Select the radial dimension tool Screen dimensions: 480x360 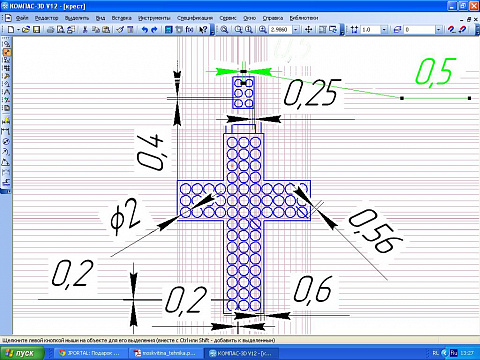click(6, 152)
